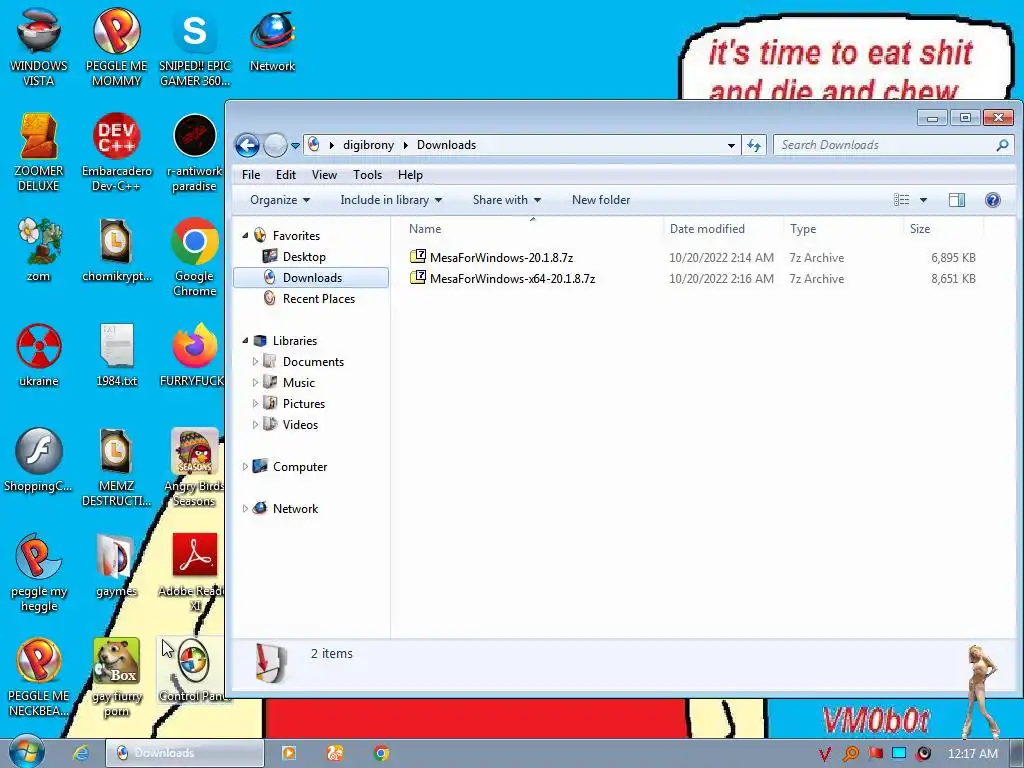Open the Tools menu
The image size is (1024, 768).
tap(367, 175)
